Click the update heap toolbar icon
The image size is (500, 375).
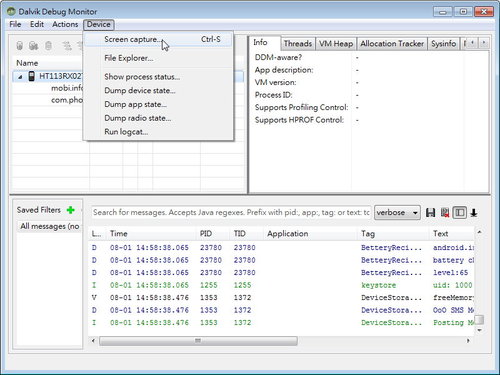pos(33,46)
